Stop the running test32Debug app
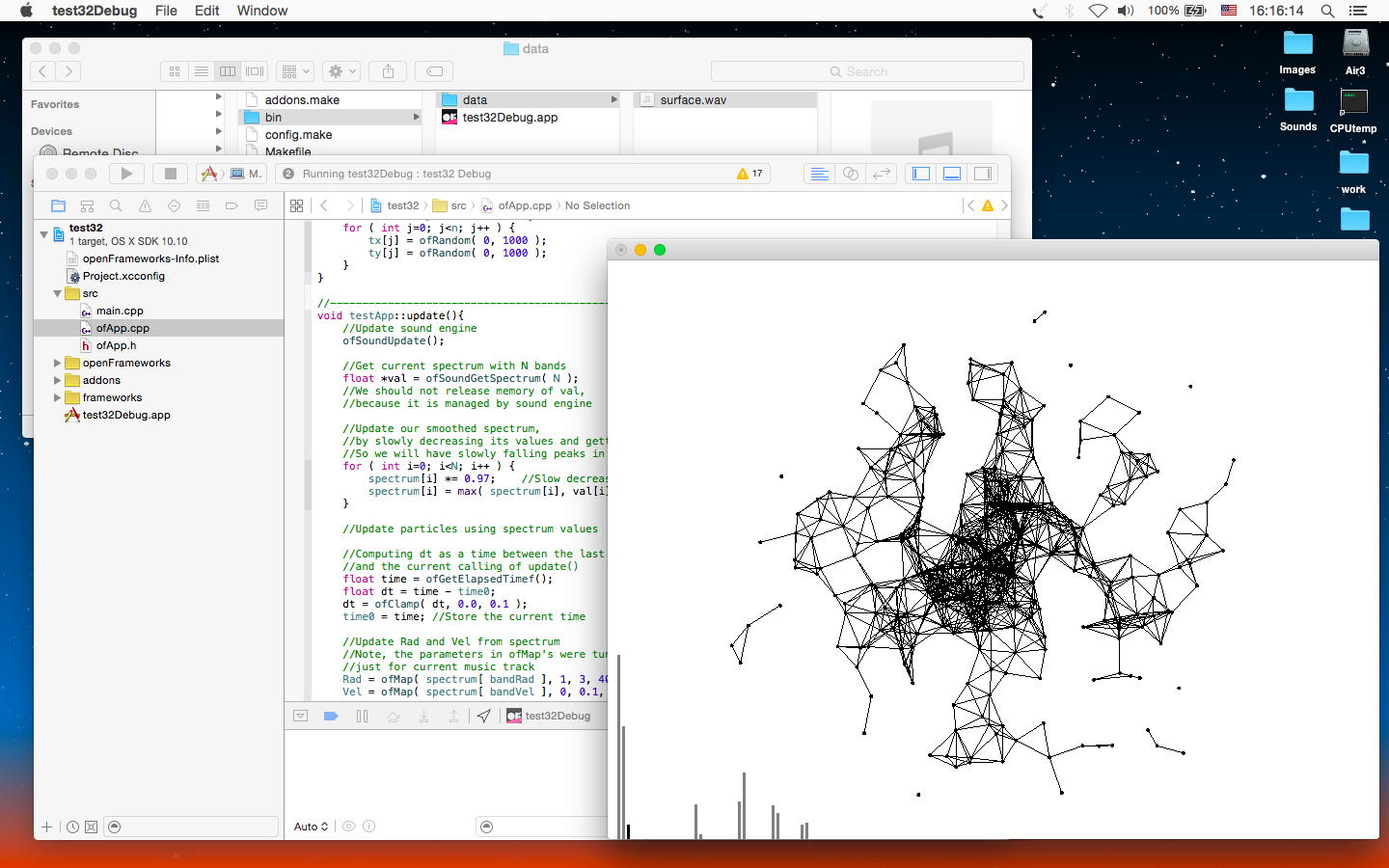The image size is (1389, 868). (x=170, y=174)
